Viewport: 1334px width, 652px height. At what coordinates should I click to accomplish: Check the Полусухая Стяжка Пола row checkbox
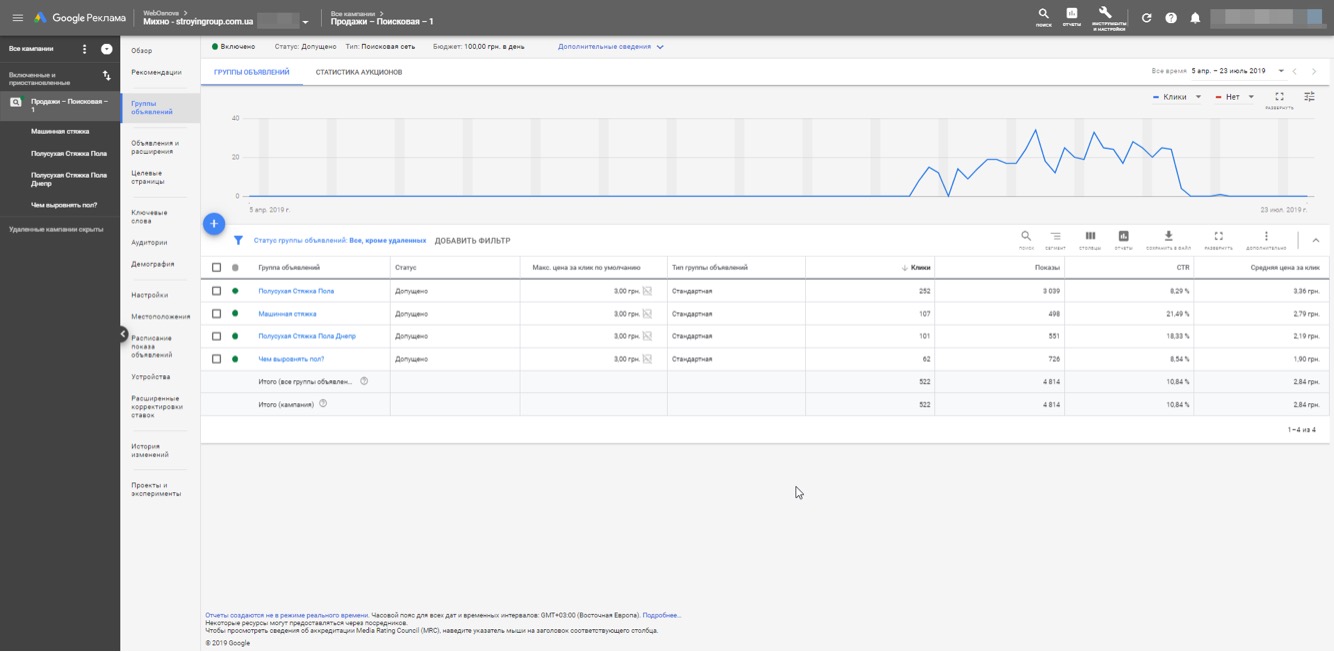coord(216,291)
